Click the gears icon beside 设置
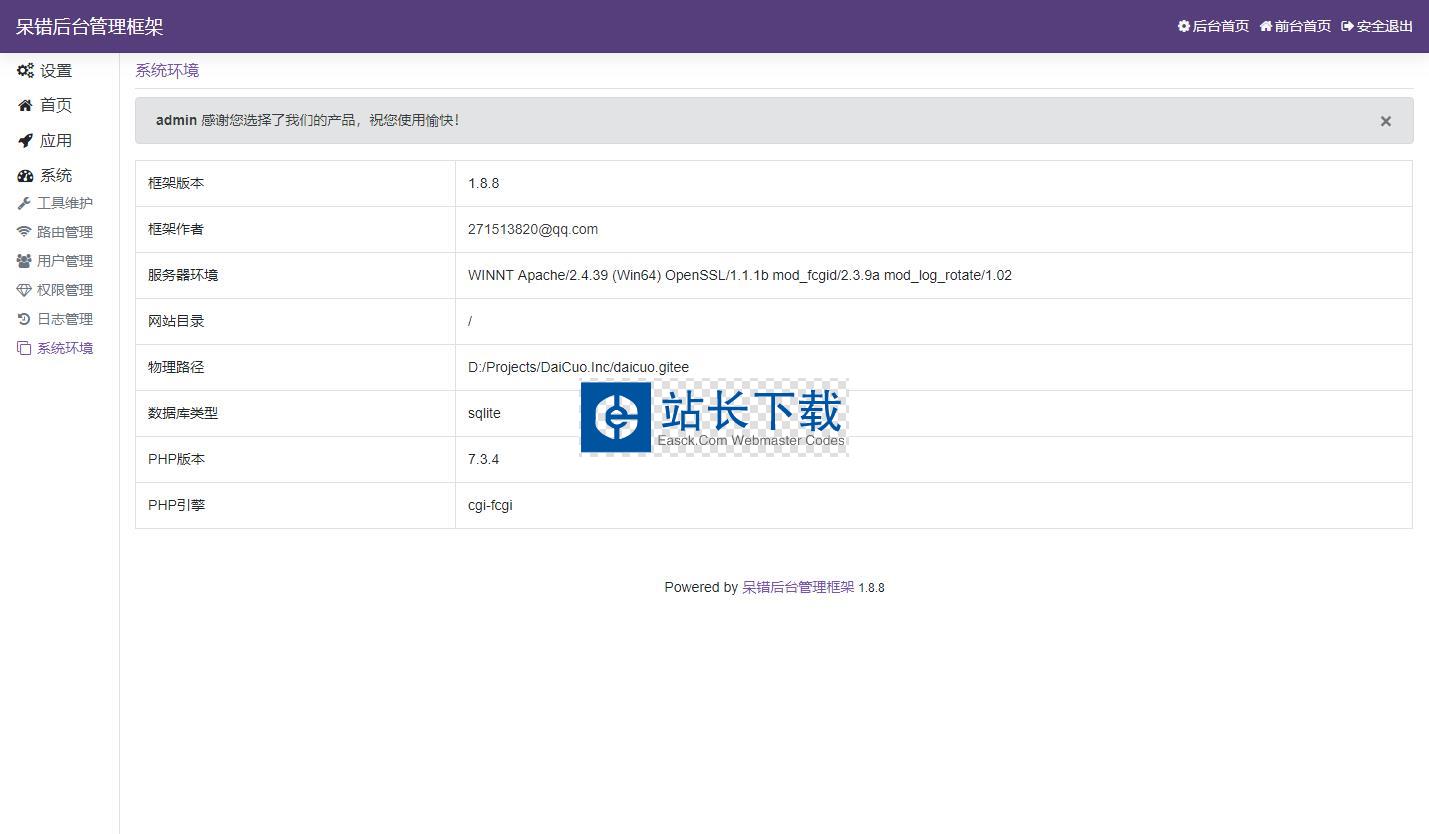The height and width of the screenshot is (834, 1429). coord(25,71)
